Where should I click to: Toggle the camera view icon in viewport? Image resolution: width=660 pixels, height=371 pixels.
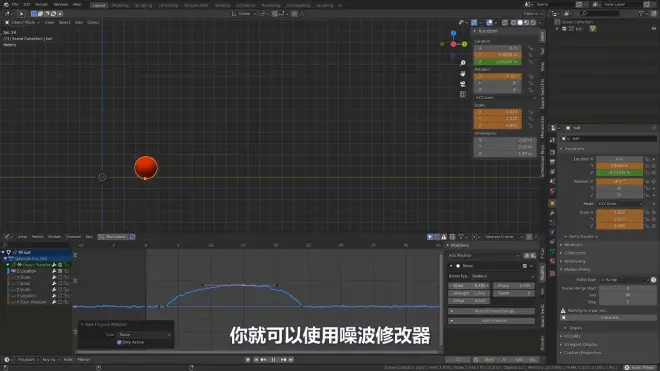tap(463, 84)
